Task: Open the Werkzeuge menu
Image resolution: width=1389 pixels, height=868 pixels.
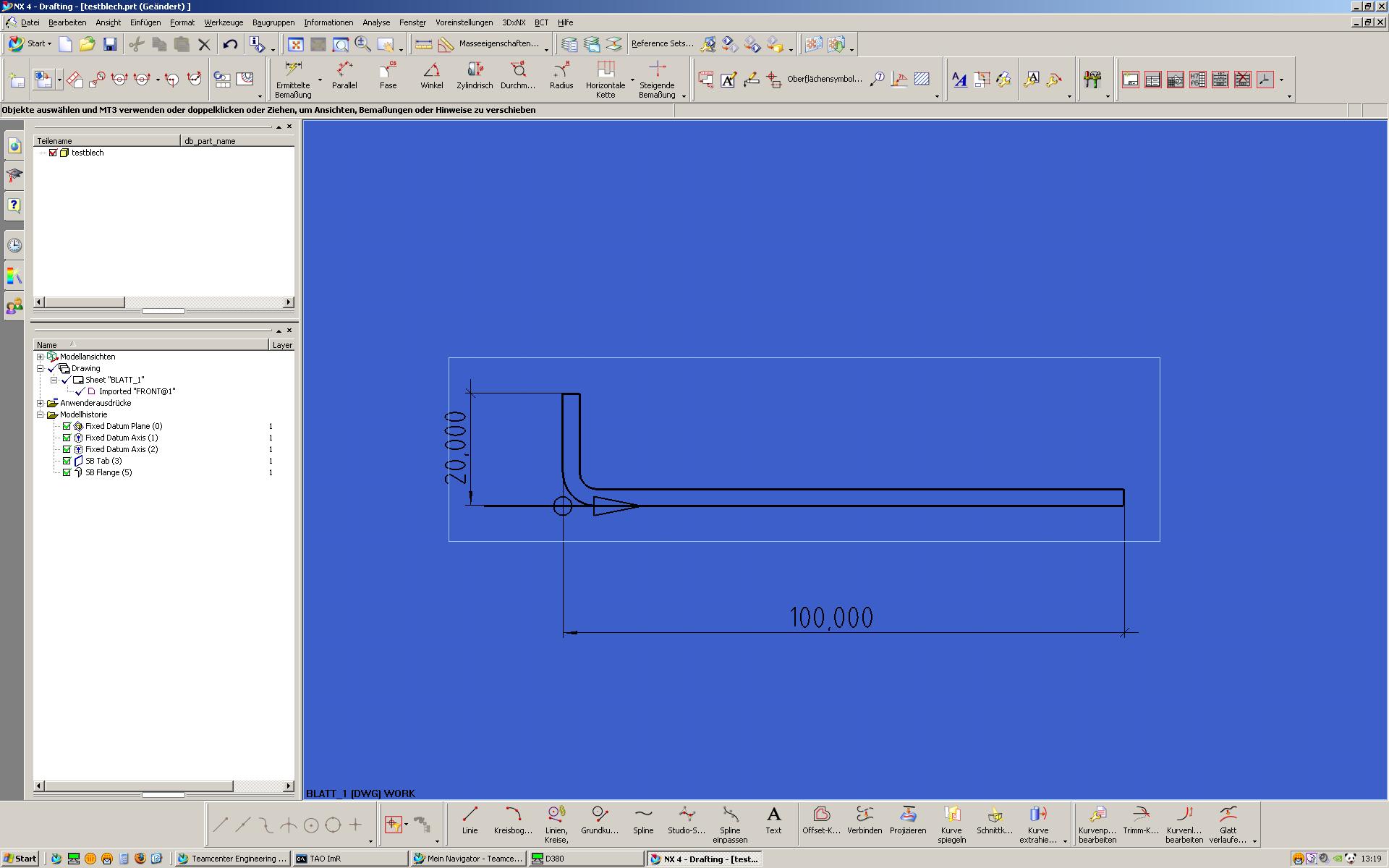Action: pos(224,22)
